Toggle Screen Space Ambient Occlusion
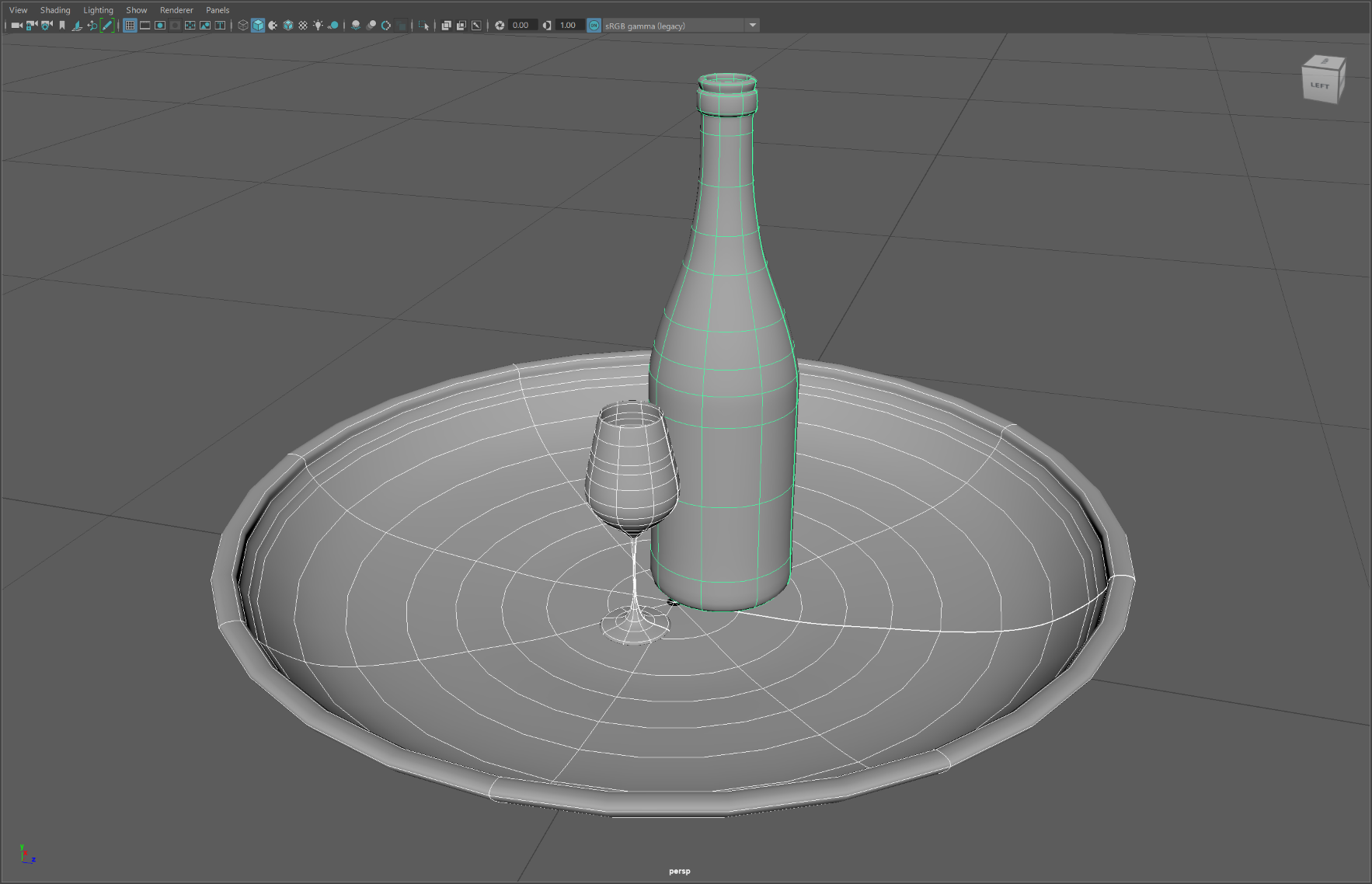Image resolution: width=1372 pixels, height=884 pixels. point(356,26)
